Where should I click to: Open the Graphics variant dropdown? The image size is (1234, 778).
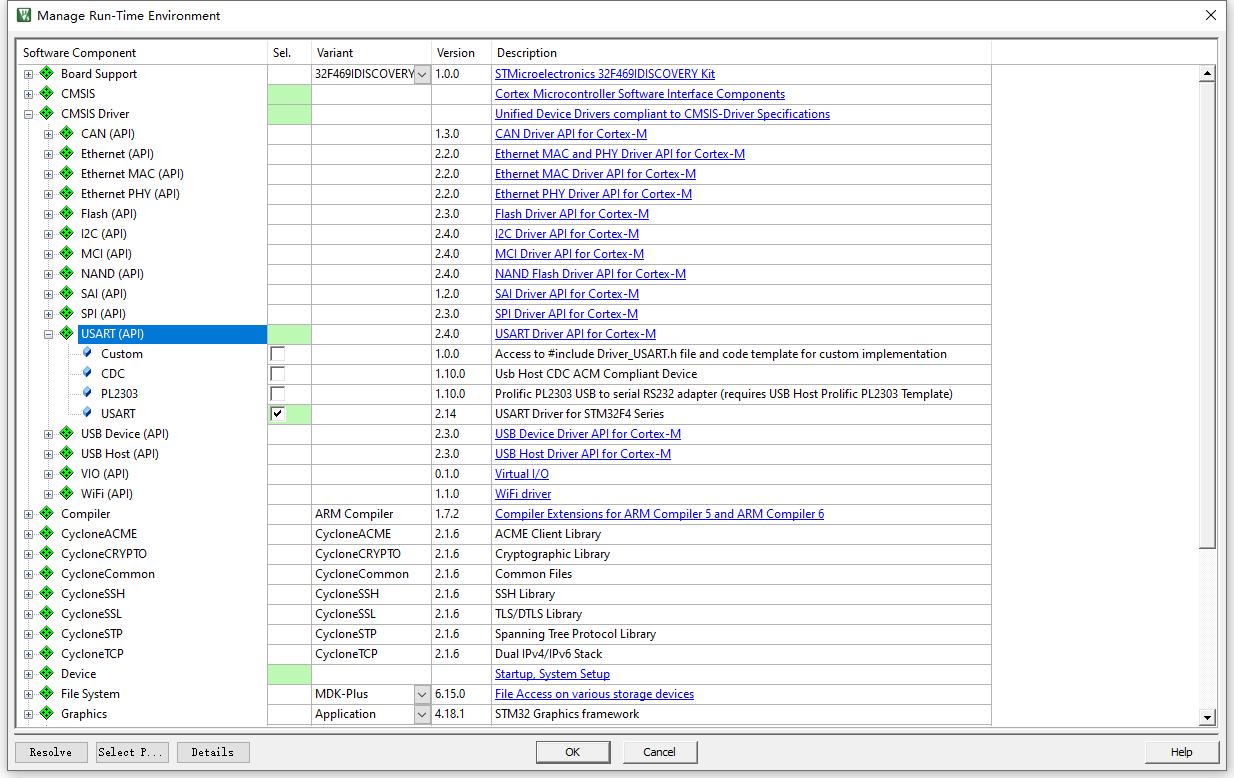(x=422, y=714)
